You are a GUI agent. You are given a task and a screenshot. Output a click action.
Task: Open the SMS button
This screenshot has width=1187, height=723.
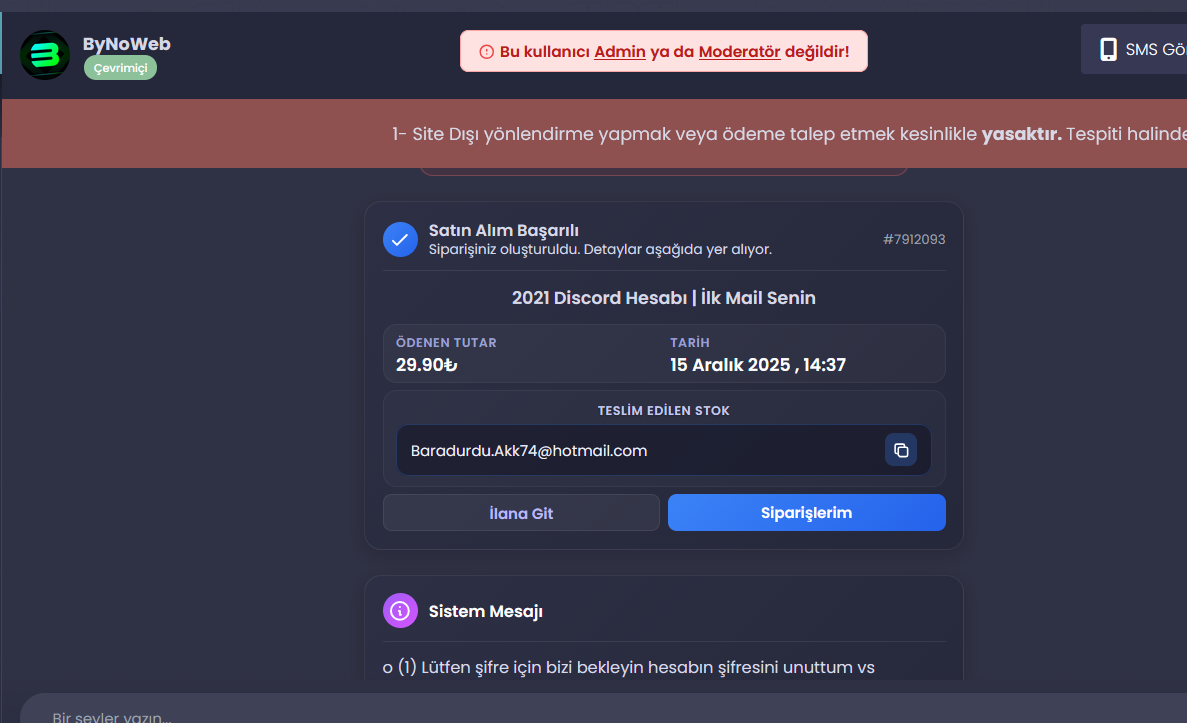[1134, 49]
